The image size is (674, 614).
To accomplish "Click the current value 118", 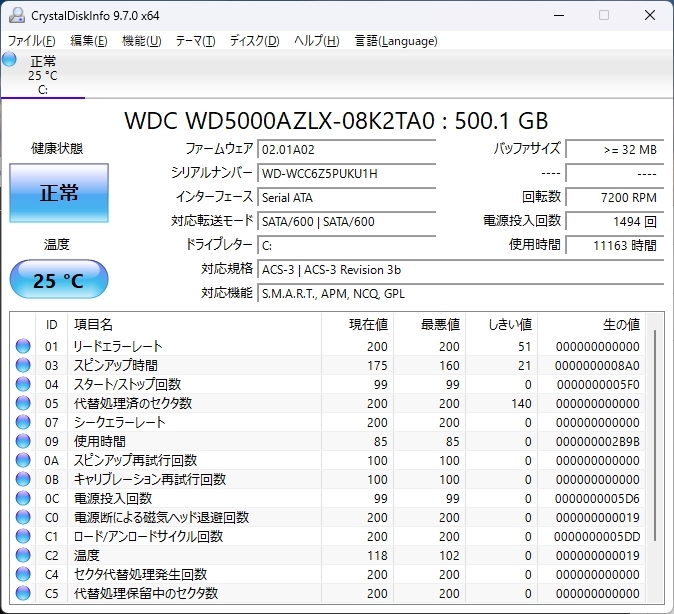I will pyautogui.click(x=377, y=556).
